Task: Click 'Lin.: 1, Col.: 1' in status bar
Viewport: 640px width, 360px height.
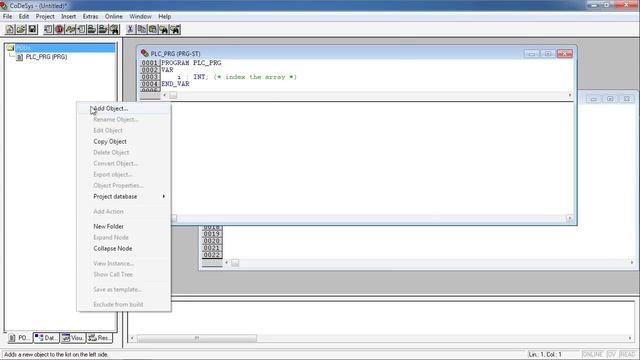Action: 545,354
